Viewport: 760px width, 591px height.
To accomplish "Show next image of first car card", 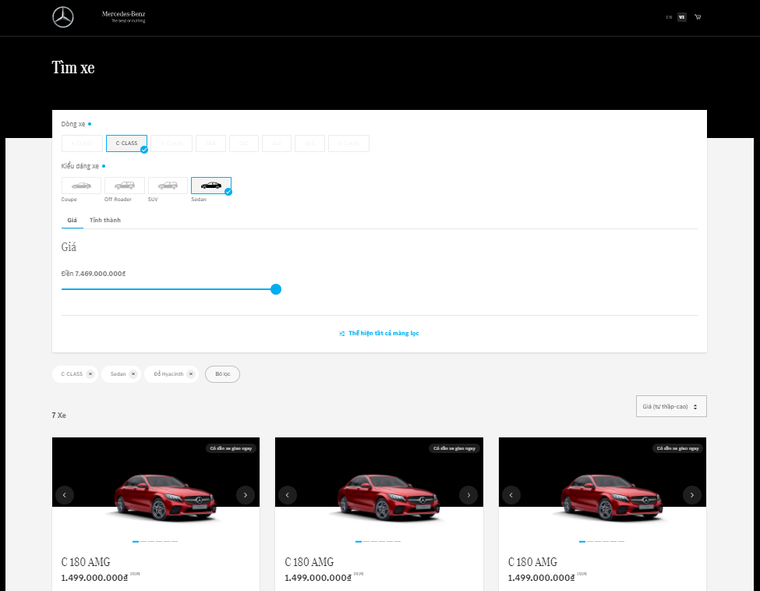I will pyautogui.click(x=245, y=494).
